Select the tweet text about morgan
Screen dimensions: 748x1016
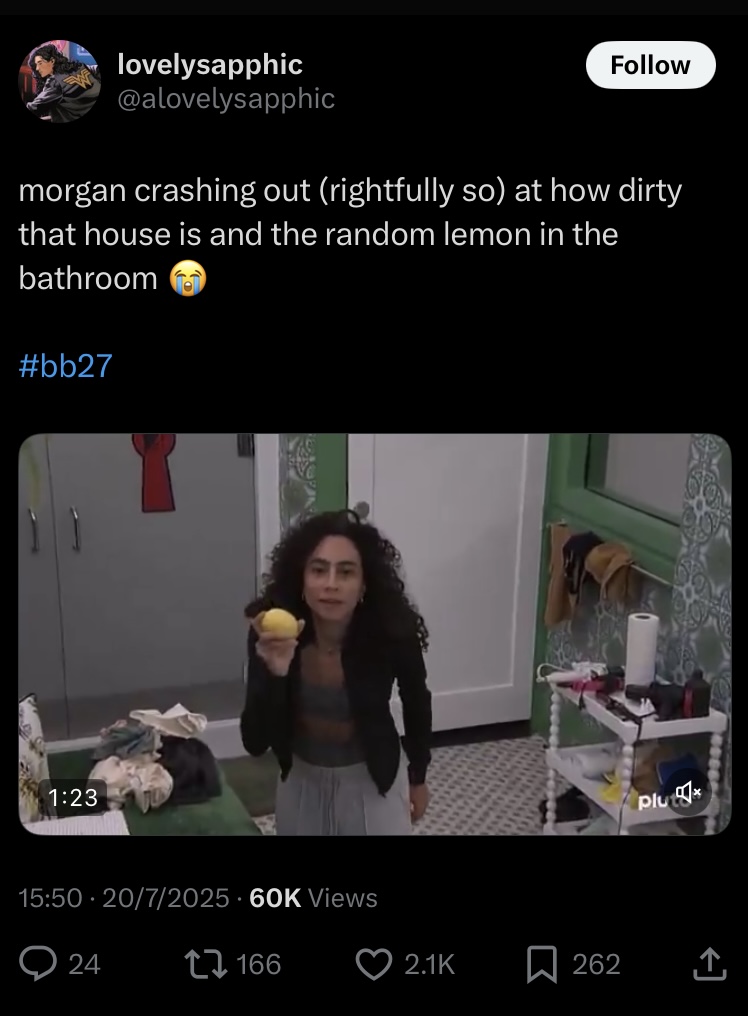click(x=350, y=235)
